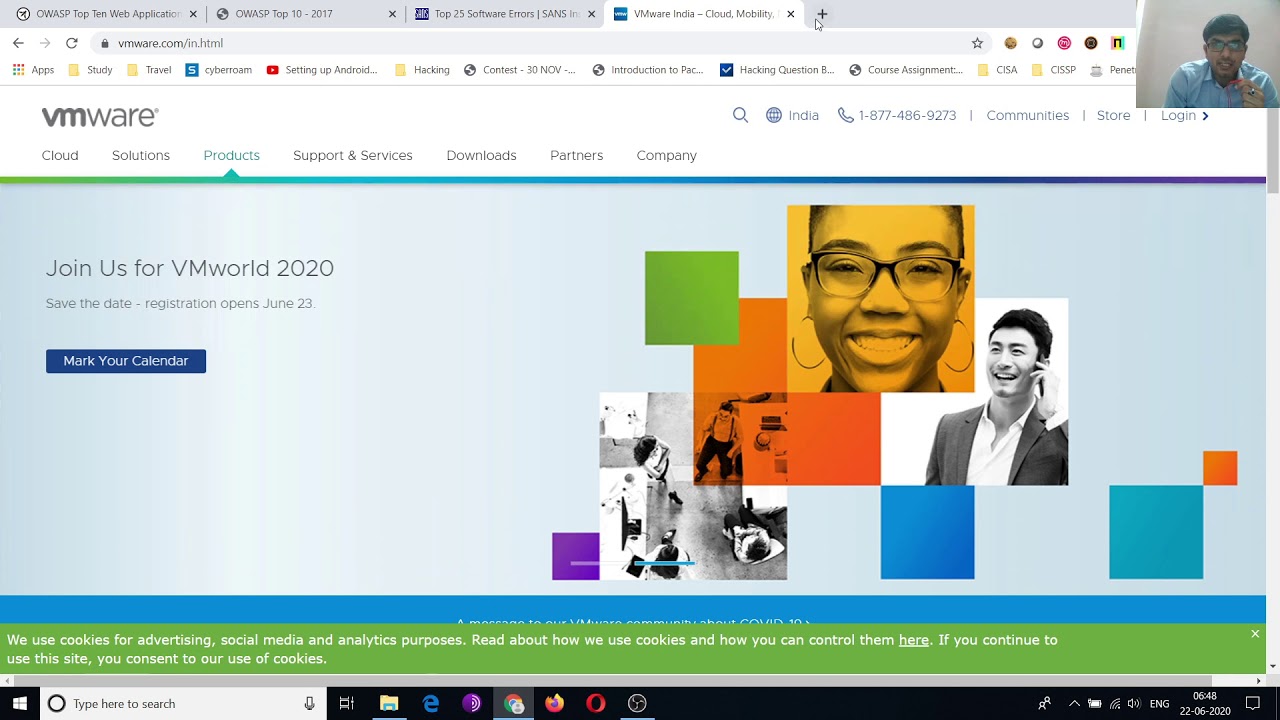
Task: Open the Cloud menu
Action: [60, 155]
